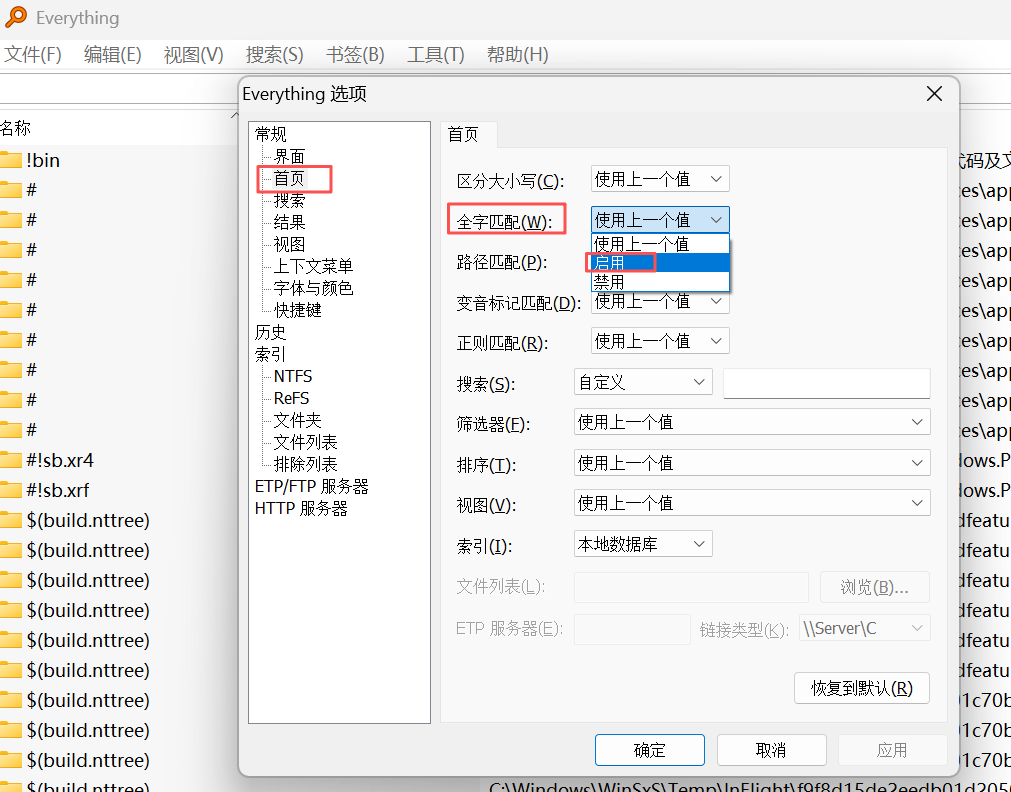Click the #!sb.xrf folder icon
Image resolution: width=1011 pixels, height=792 pixels.
pos(11,490)
